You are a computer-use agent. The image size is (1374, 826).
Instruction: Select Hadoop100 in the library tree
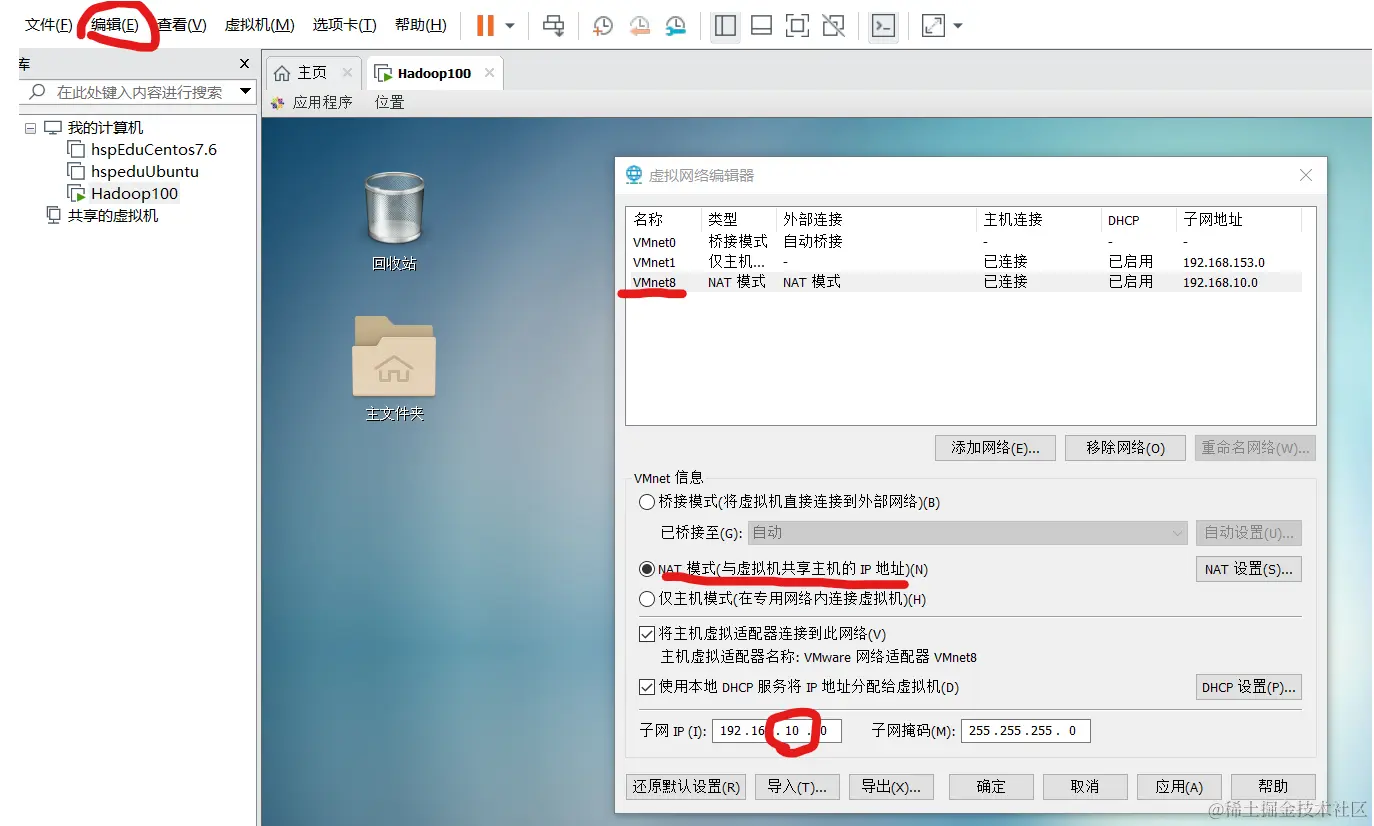pos(134,194)
